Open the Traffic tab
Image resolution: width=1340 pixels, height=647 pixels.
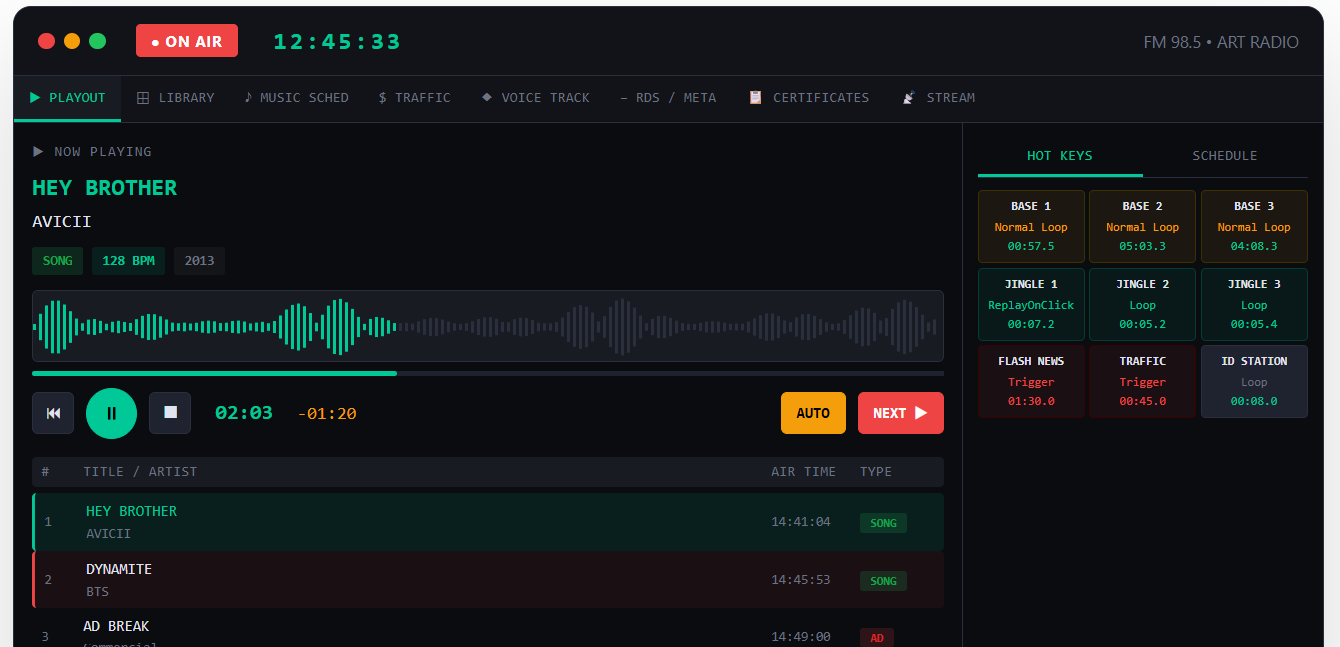tap(414, 98)
